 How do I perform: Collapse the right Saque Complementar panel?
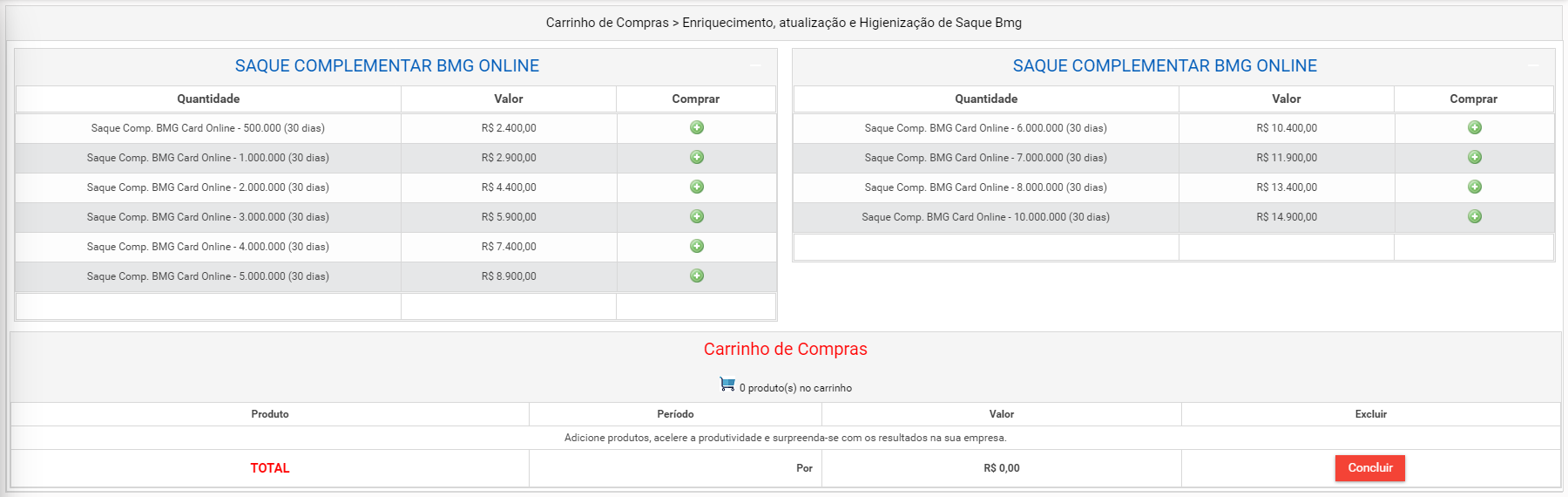[1533, 66]
